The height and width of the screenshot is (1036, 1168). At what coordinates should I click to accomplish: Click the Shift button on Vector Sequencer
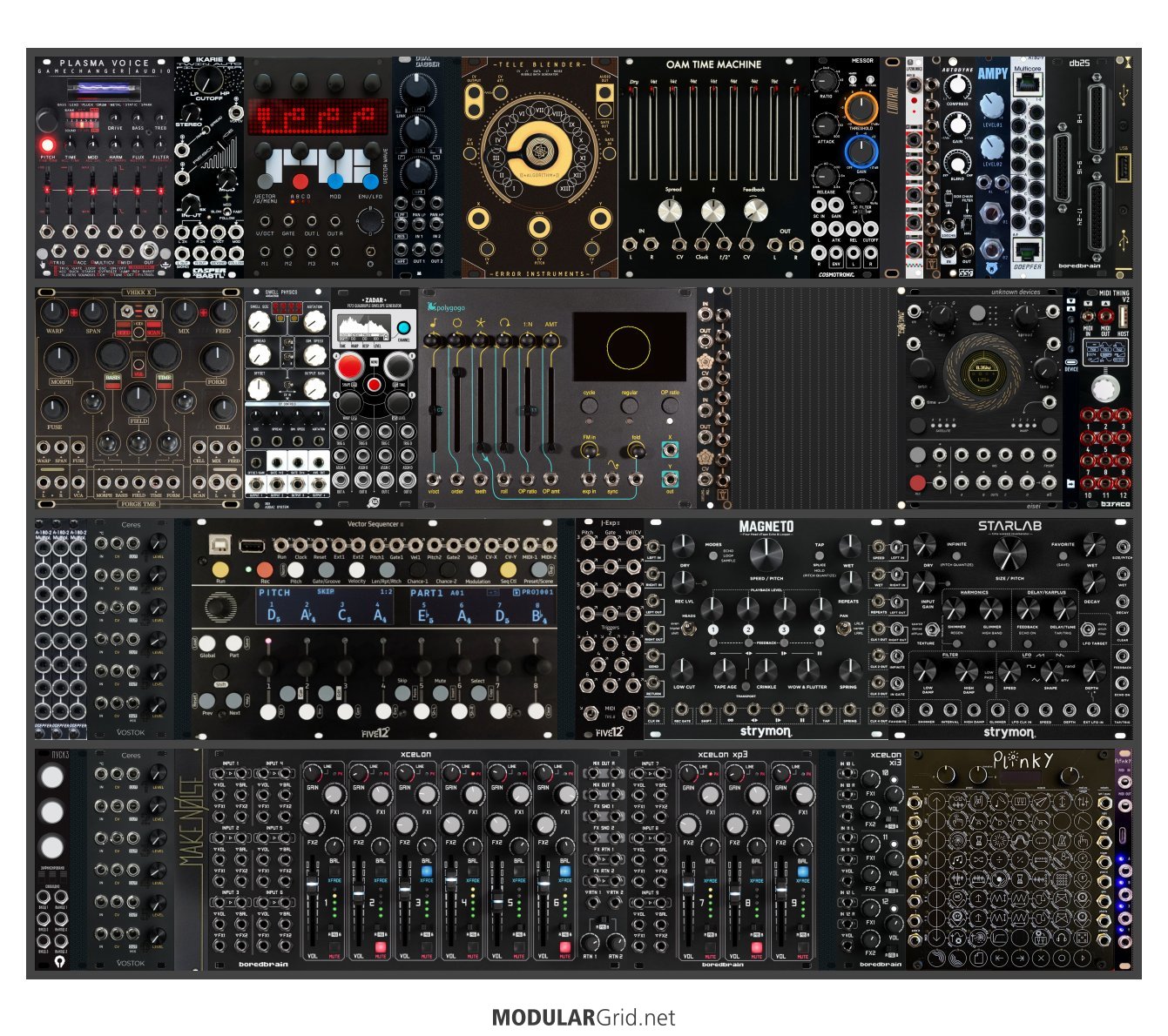220,672
